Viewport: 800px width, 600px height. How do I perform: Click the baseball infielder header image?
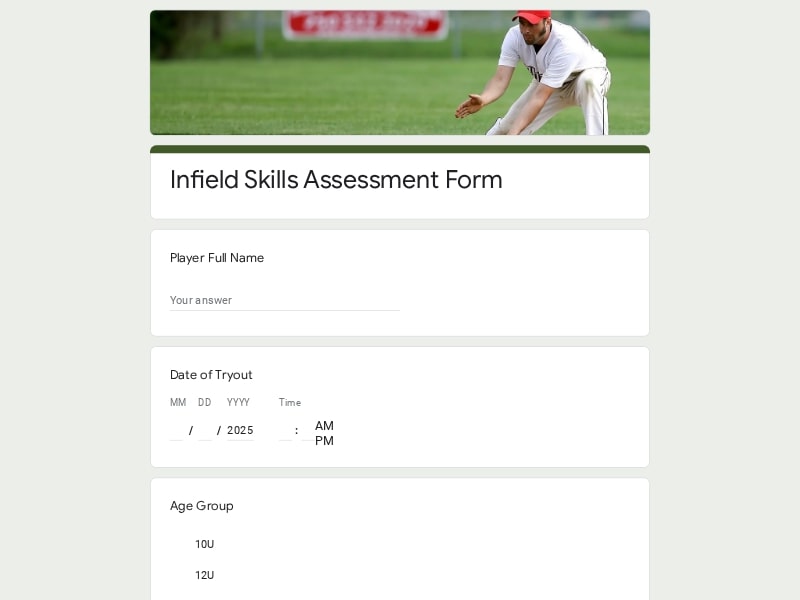coord(400,72)
